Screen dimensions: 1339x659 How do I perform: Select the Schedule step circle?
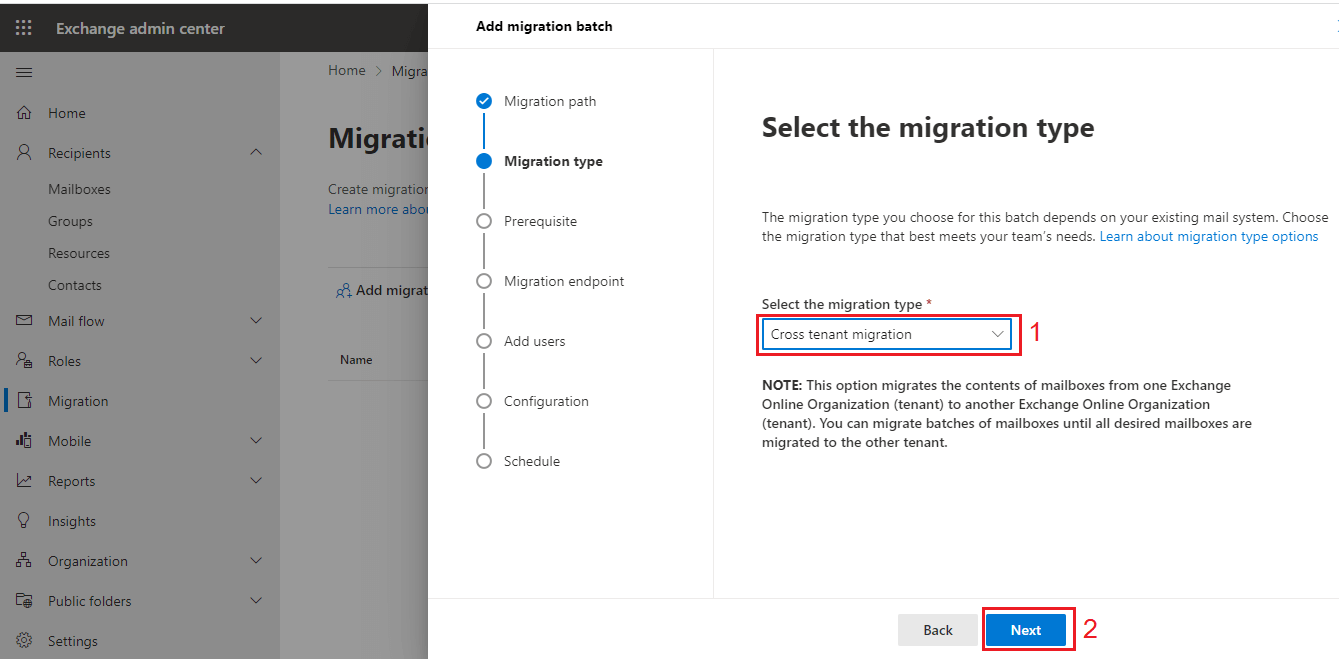tap(484, 461)
